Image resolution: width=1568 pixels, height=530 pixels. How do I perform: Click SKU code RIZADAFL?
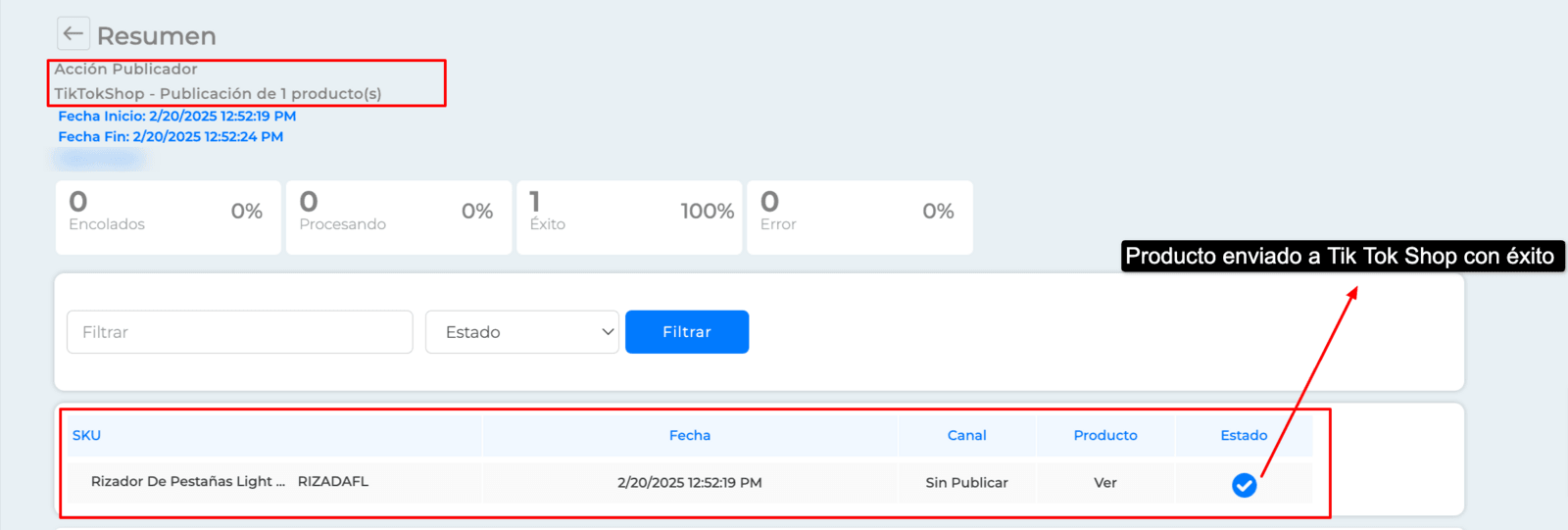click(333, 481)
